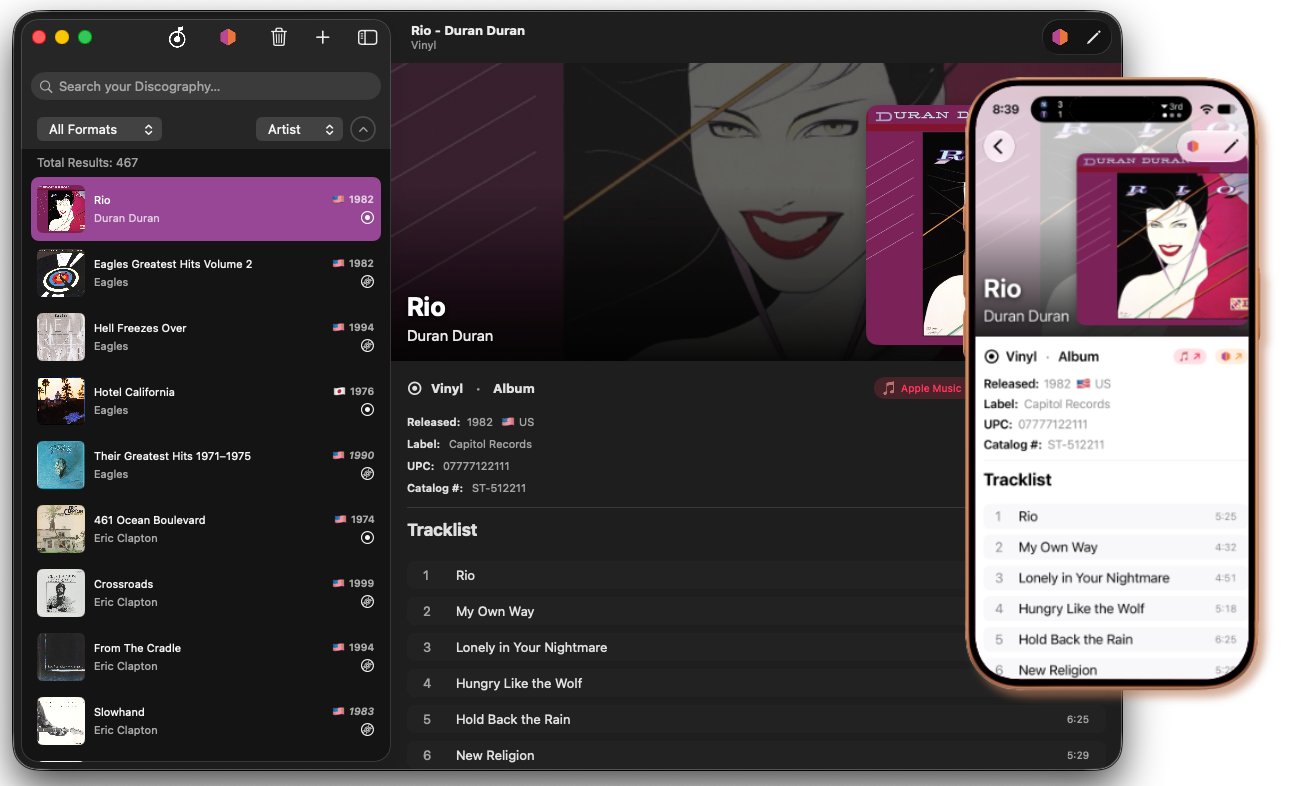
Task: Click the vinyl icon on Hotel California row
Action: [367, 409]
